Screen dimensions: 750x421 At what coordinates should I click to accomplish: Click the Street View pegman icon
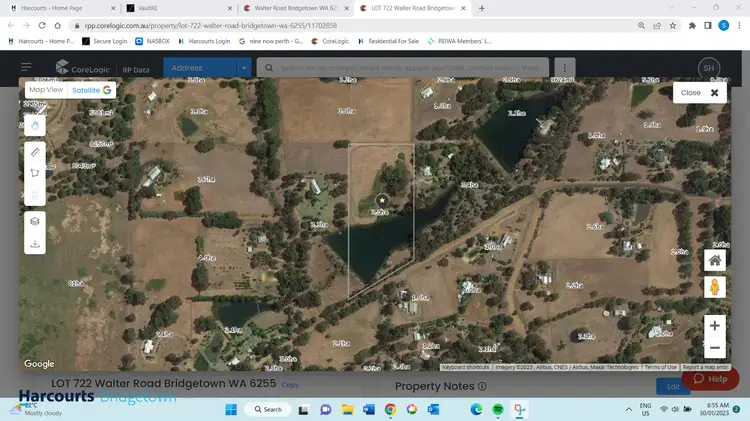tap(715, 287)
